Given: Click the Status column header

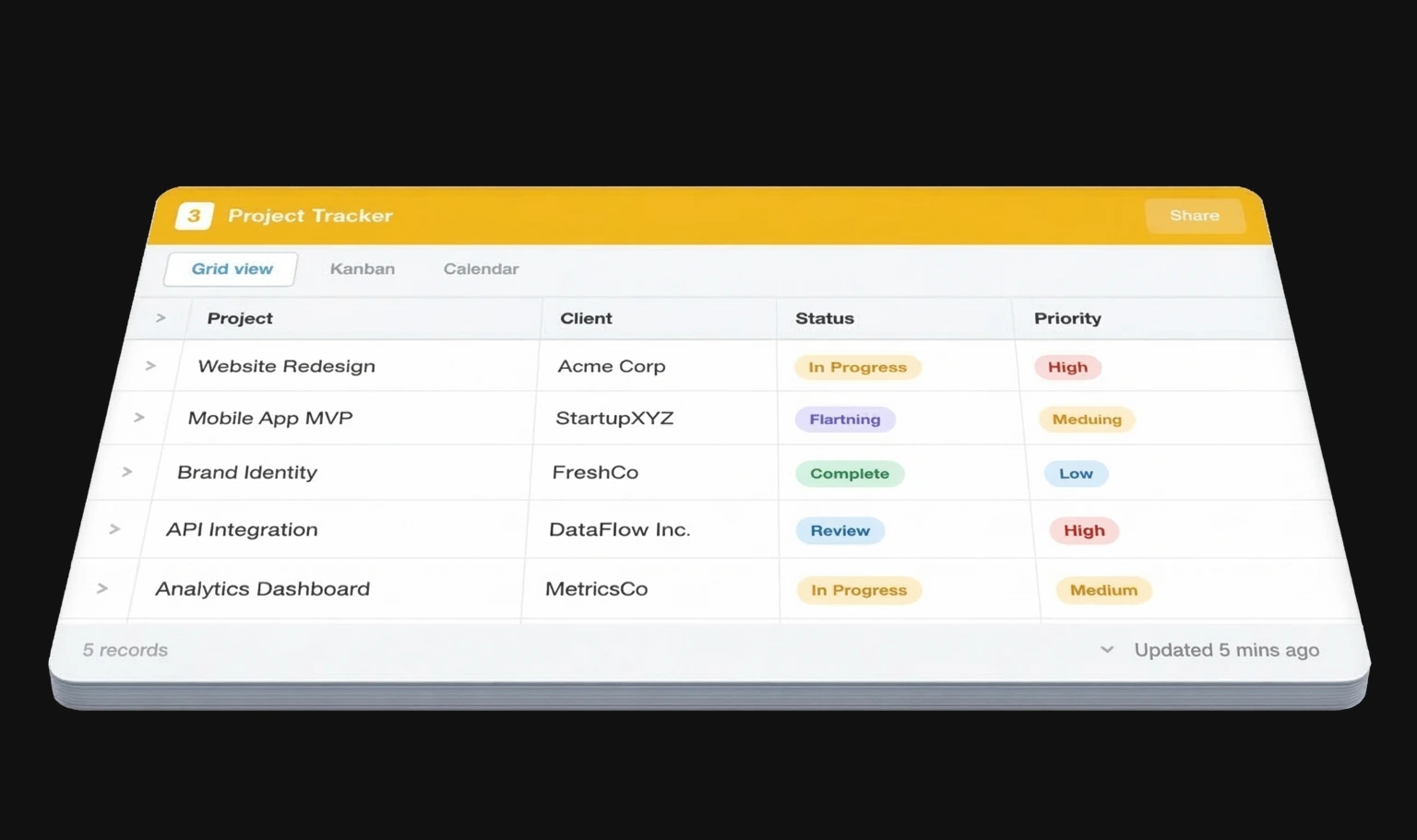Looking at the screenshot, I should (825, 318).
